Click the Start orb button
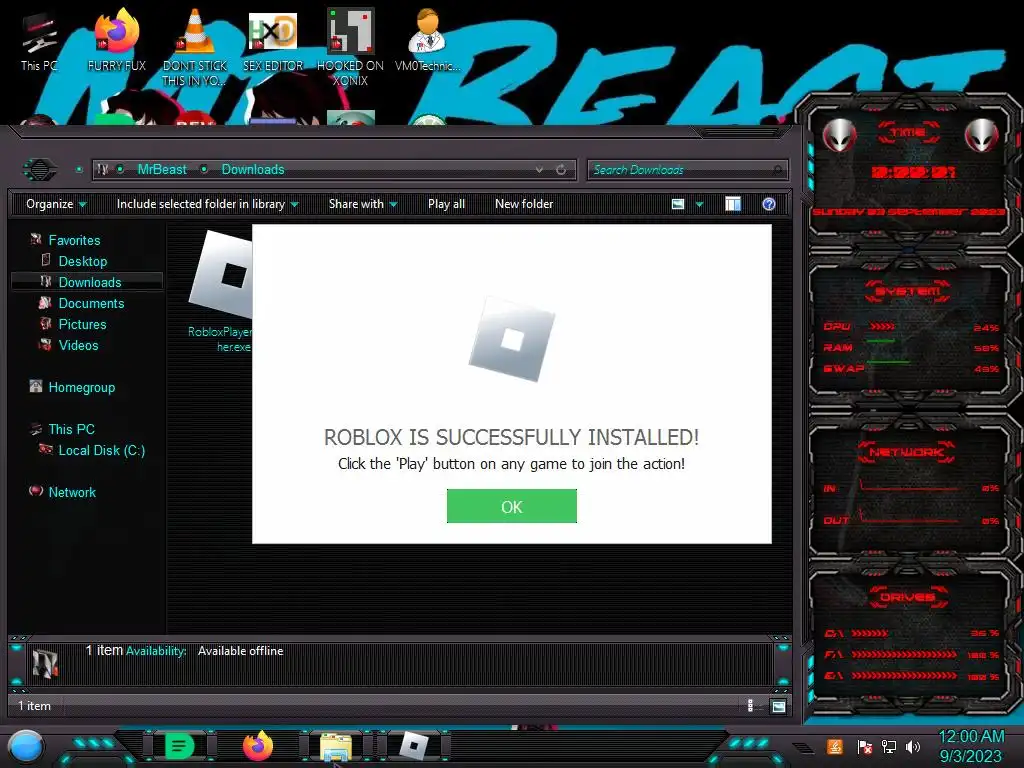 pos(26,747)
